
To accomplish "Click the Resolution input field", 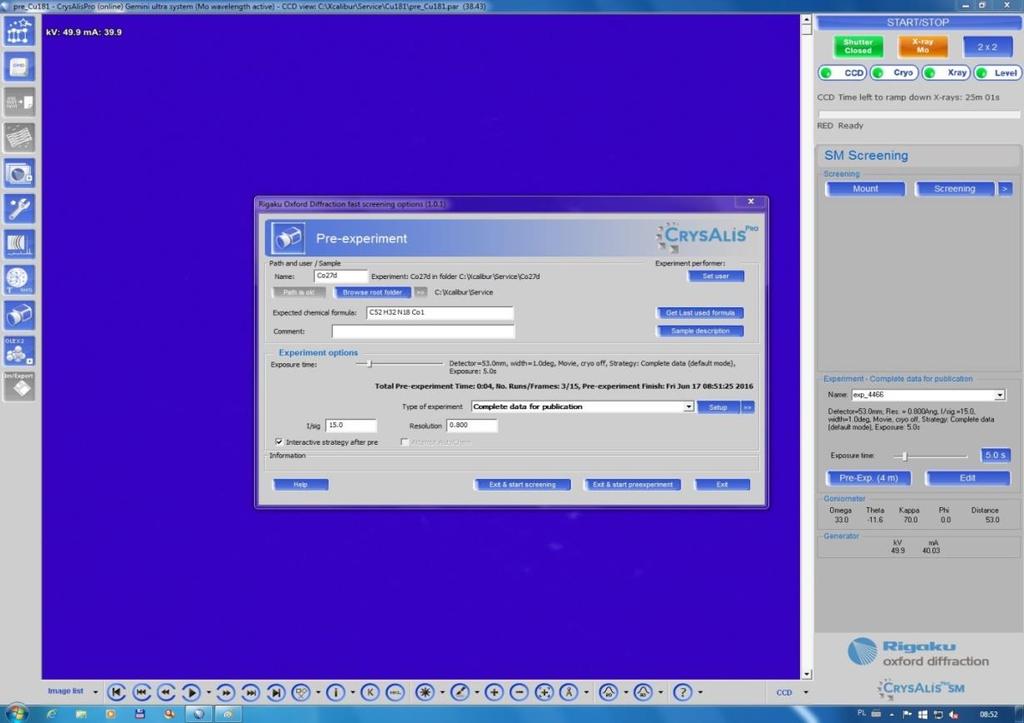I will tap(472, 426).
